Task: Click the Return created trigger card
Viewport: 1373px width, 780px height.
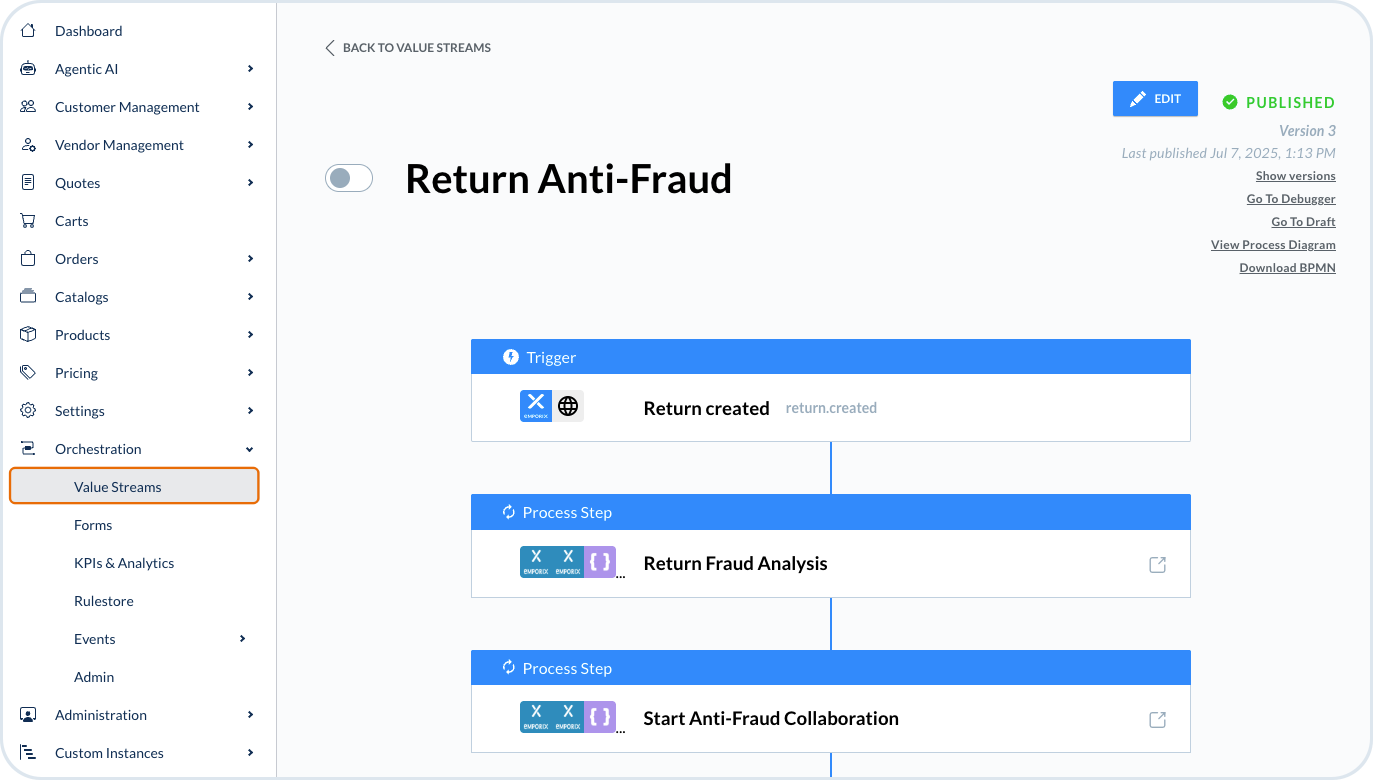Action: click(x=830, y=408)
